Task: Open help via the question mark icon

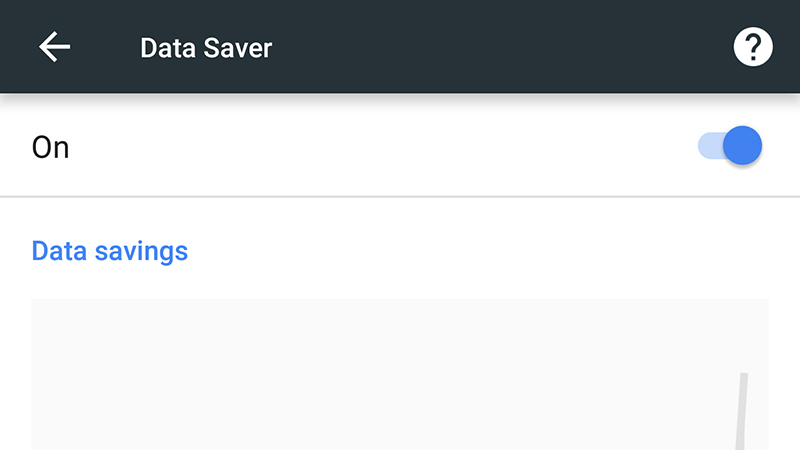Action: (753, 47)
